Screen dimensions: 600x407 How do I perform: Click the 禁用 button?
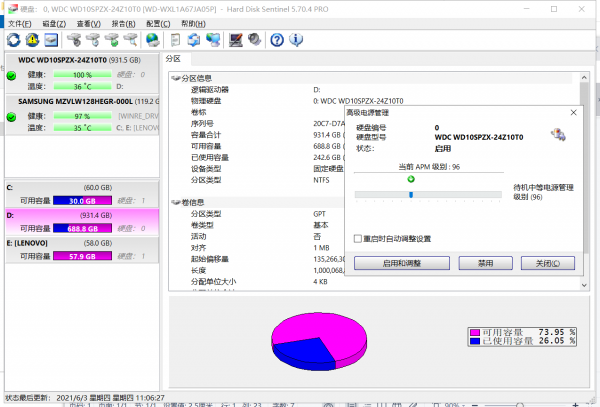click(485, 263)
